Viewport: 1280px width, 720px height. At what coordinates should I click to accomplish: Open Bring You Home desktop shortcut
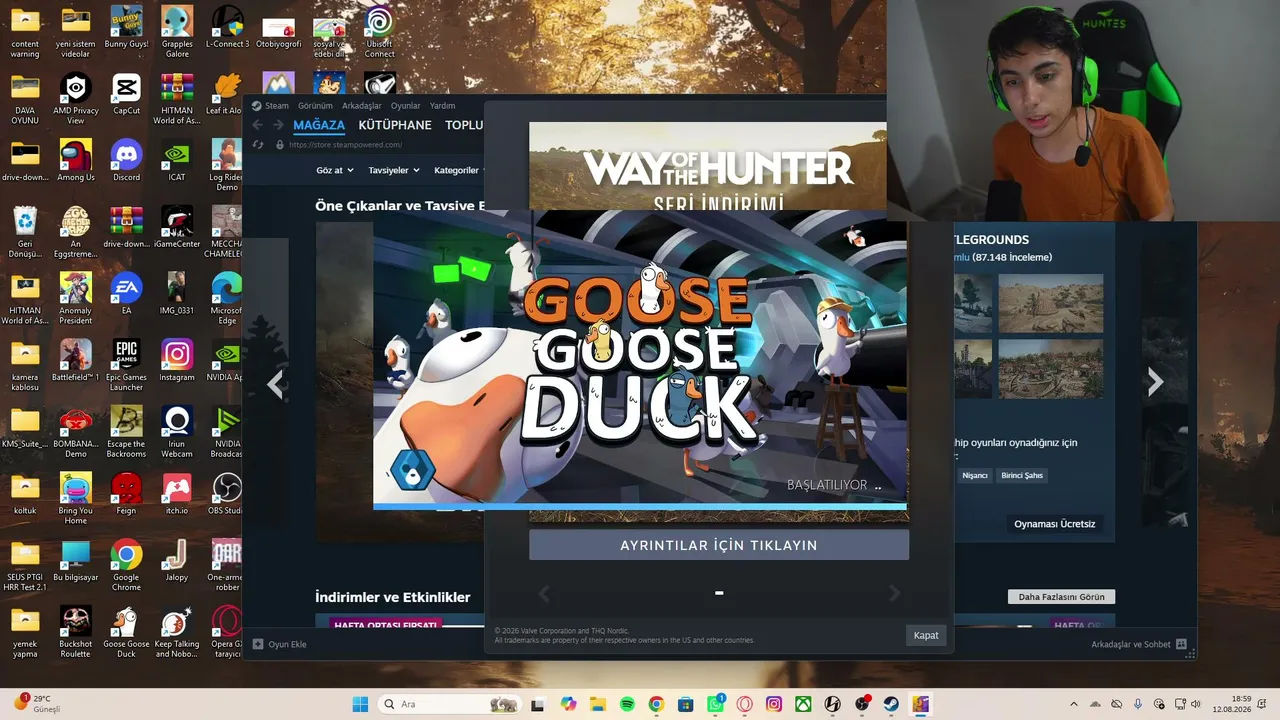[x=76, y=498]
